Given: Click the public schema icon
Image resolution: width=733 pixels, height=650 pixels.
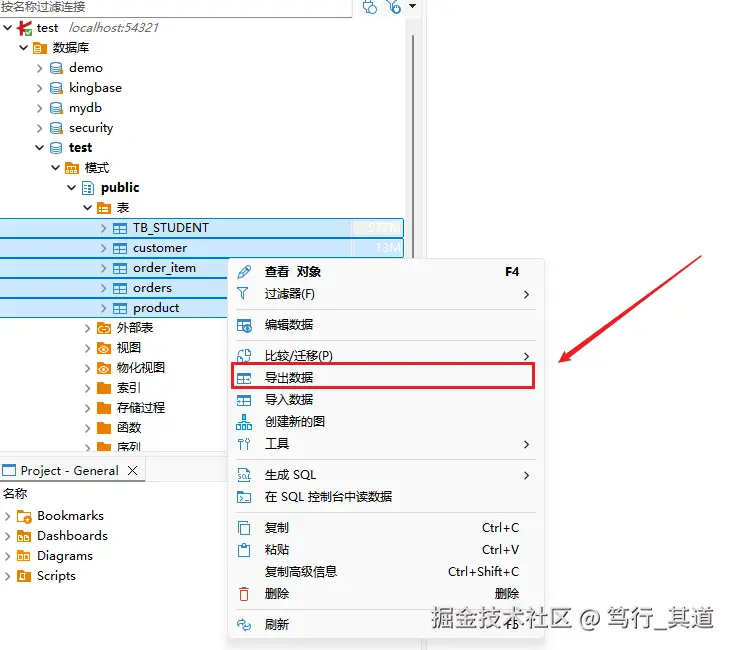Looking at the screenshot, I should click(x=87, y=188).
